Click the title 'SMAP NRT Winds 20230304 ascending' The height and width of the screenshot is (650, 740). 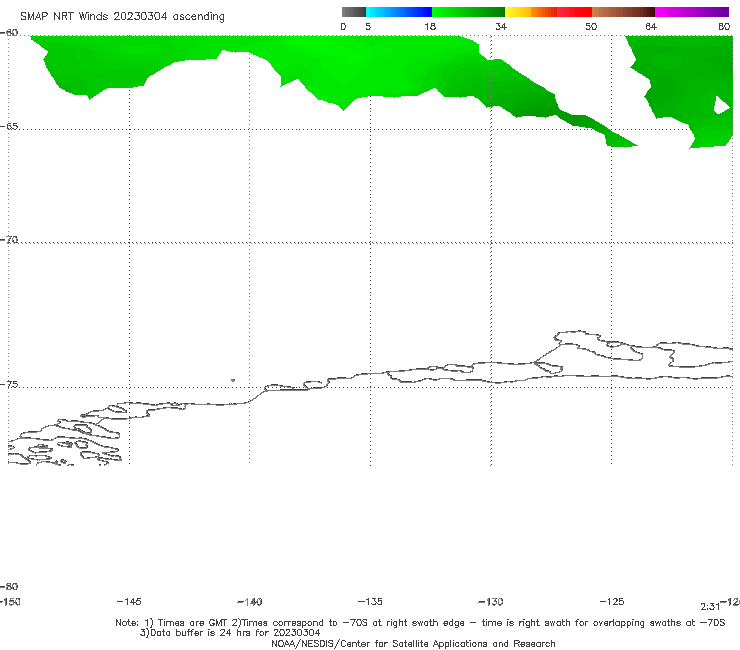click(x=122, y=16)
